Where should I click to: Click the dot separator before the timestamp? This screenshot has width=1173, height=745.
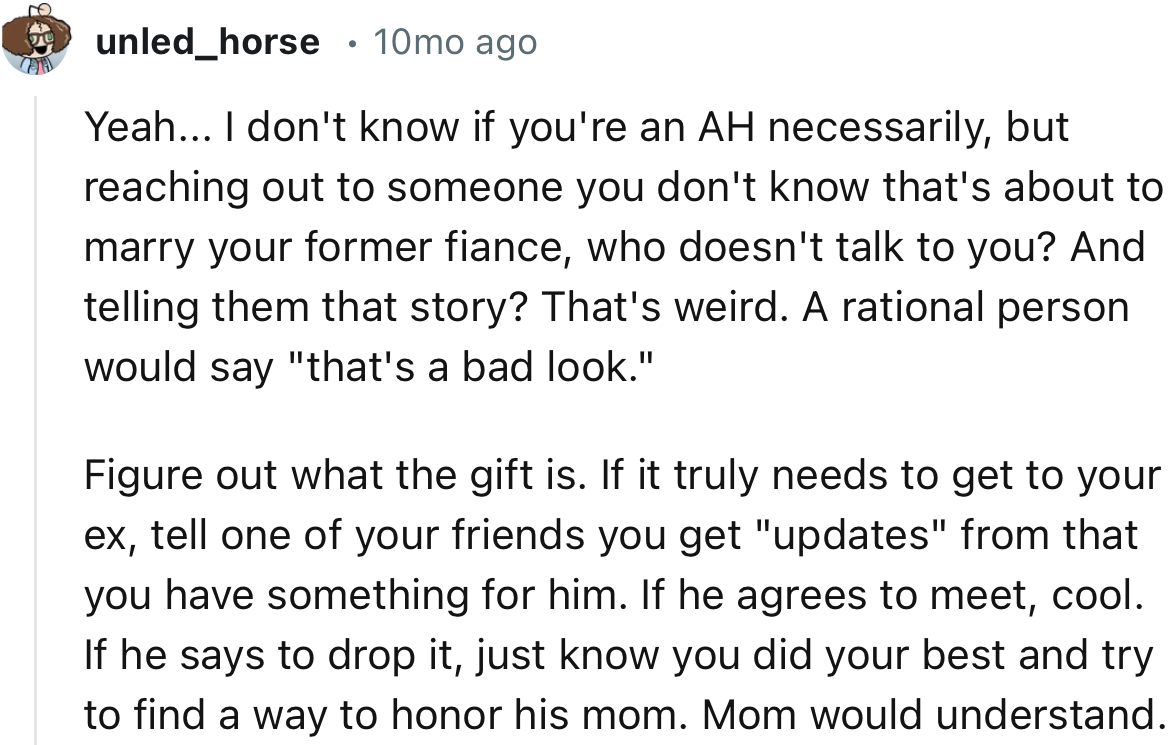click(x=351, y=43)
